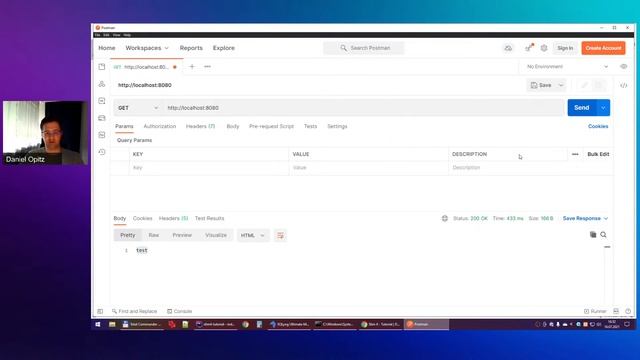640x360 pixels.
Task: Click the cloud sync icon
Action: [x=508, y=48]
